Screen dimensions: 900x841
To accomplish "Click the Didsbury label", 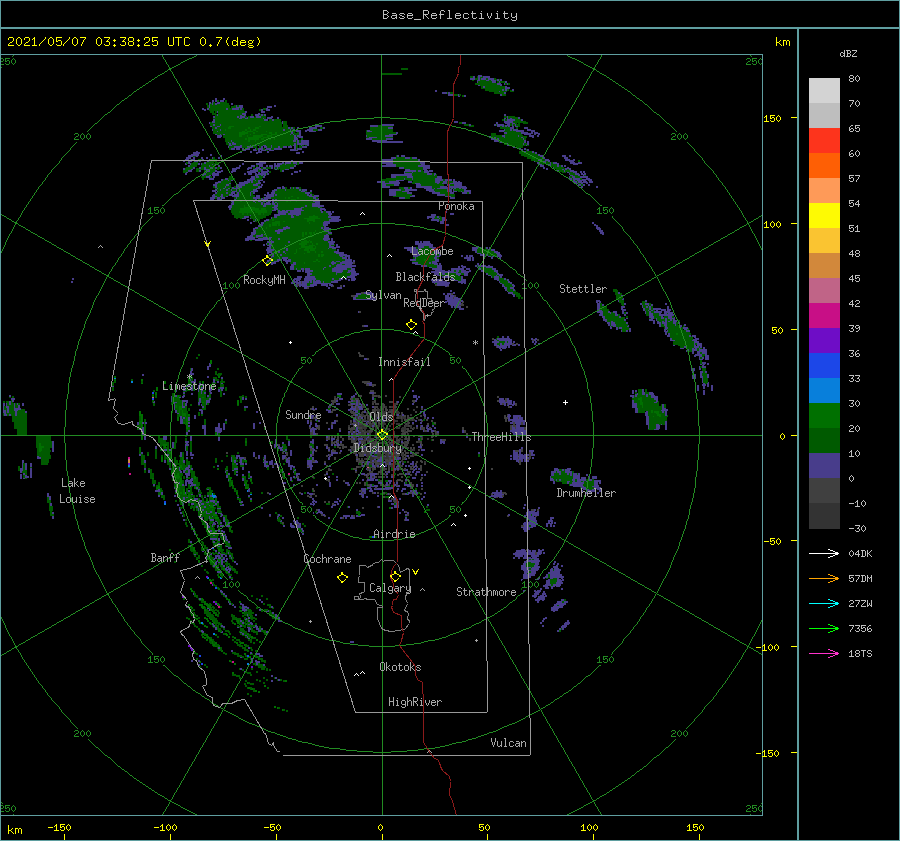I will pos(377,448).
